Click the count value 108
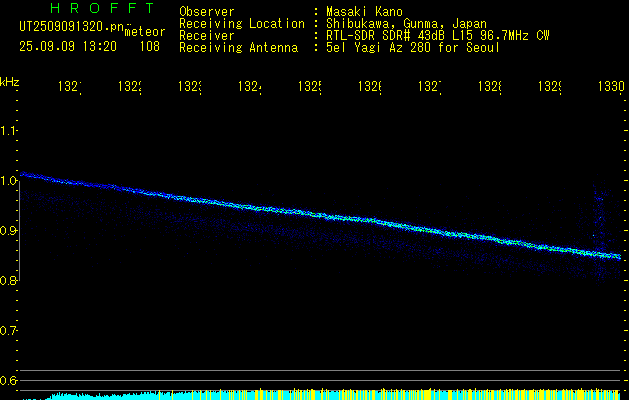Image resolution: width=629 pixels, height=400 pixels. (150, 47)
